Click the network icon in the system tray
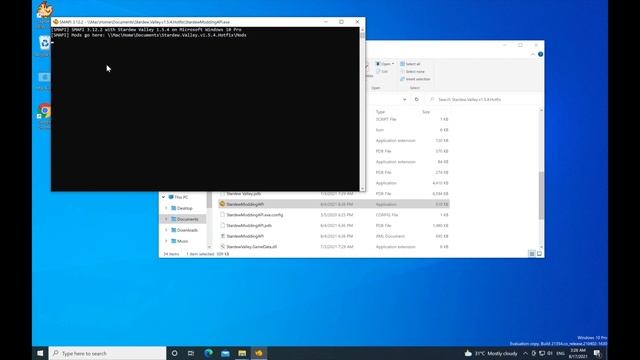640x360 pixels. 542,353
